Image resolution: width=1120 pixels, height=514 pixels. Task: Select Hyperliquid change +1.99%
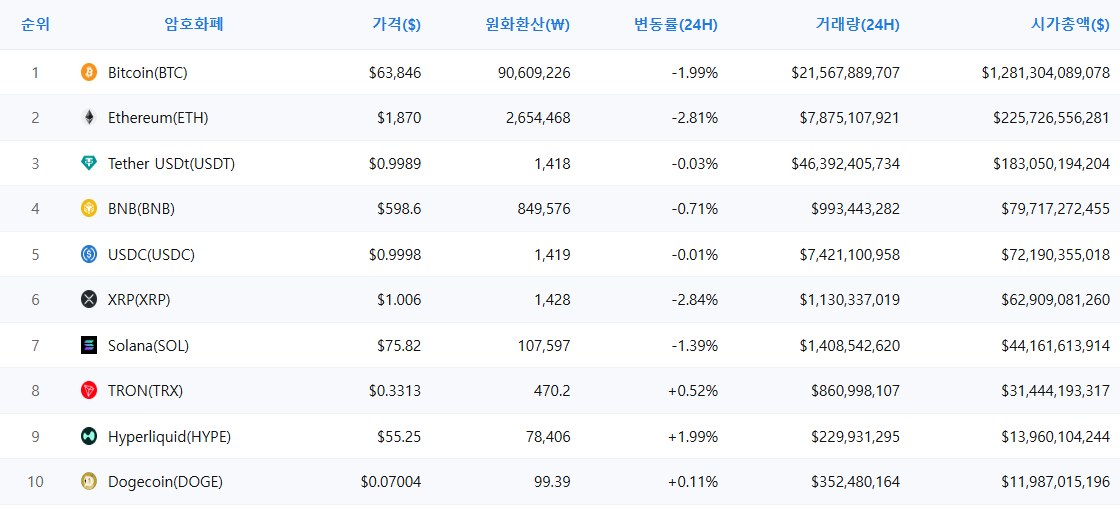(x=693, y=436)
